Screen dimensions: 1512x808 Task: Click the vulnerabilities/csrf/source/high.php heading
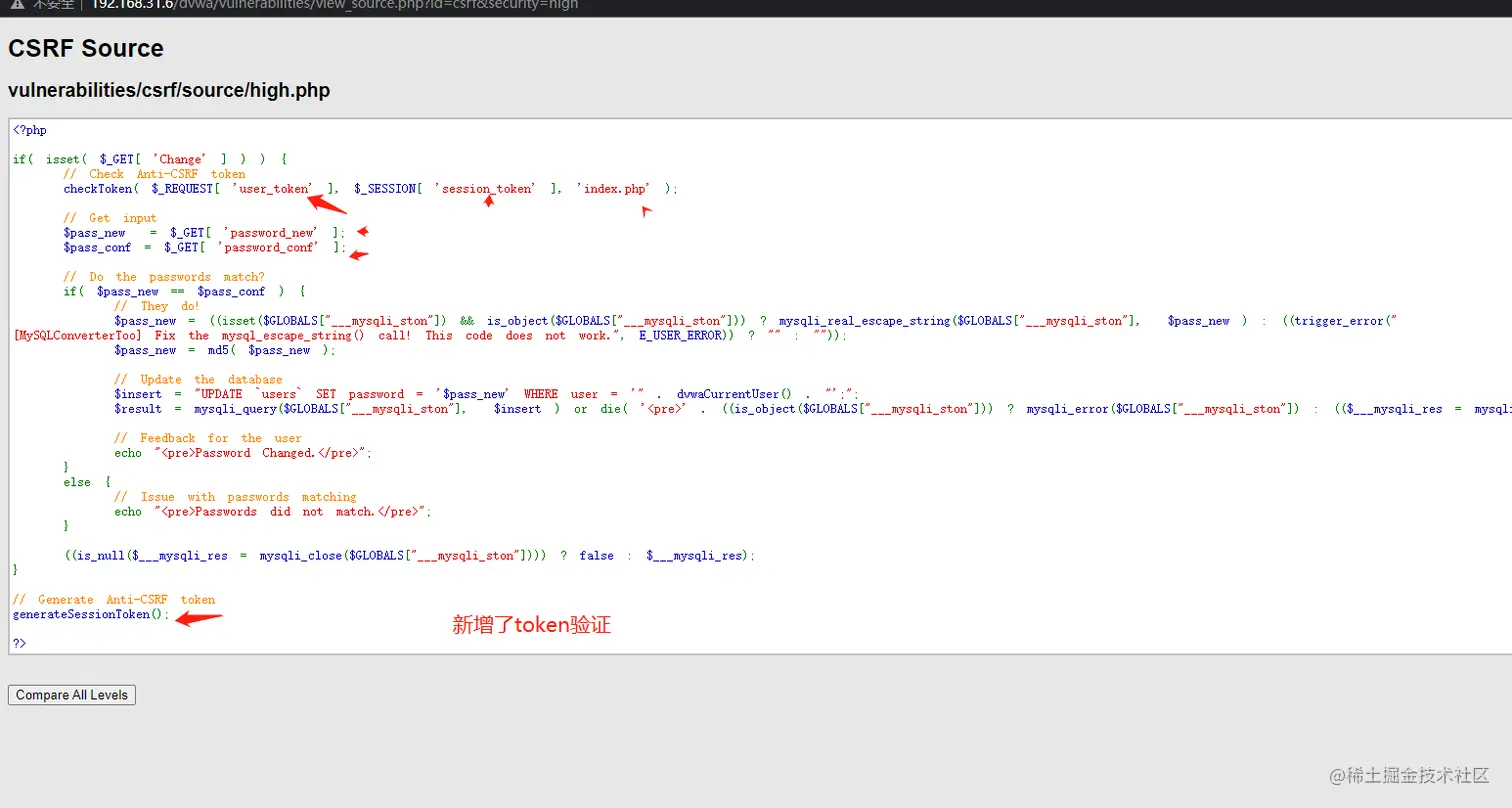(x=169, y=91)
